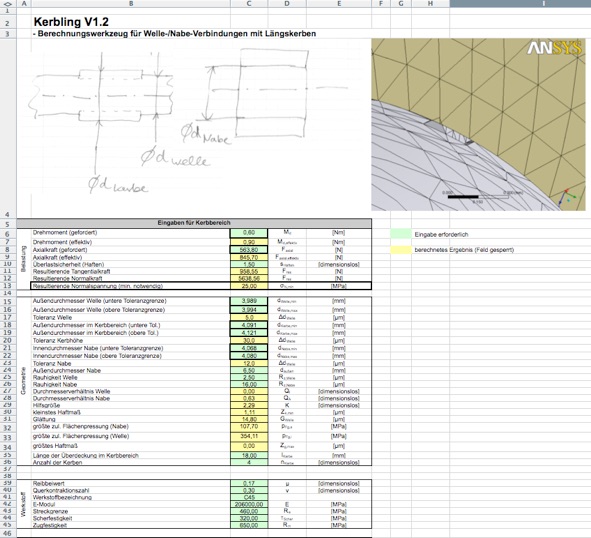This screenshot has height=538, width=591.
Task: Select the ANSYS mesh picture
Action: click(478, 124)
